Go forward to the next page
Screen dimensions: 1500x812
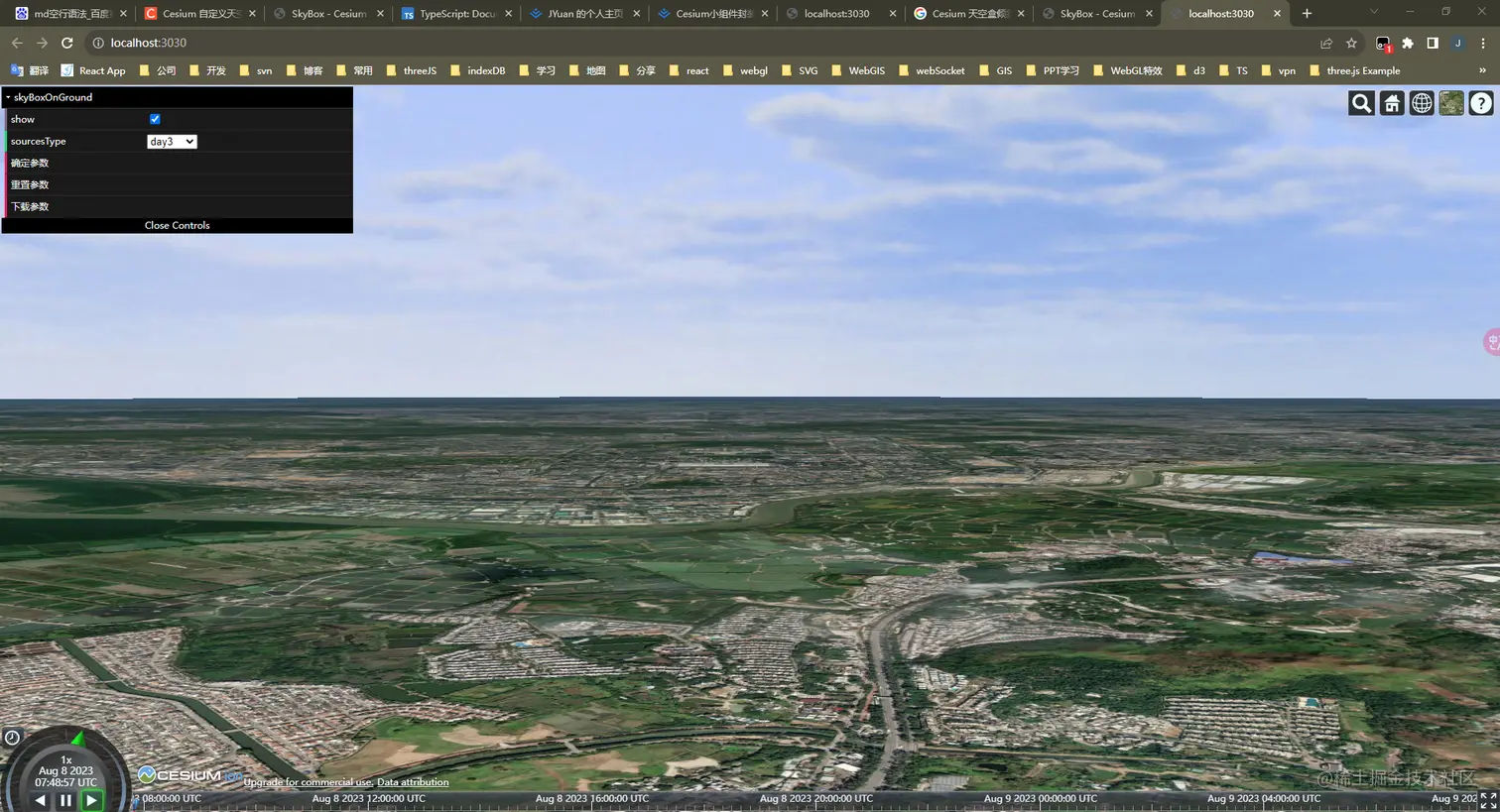[42, 43]
